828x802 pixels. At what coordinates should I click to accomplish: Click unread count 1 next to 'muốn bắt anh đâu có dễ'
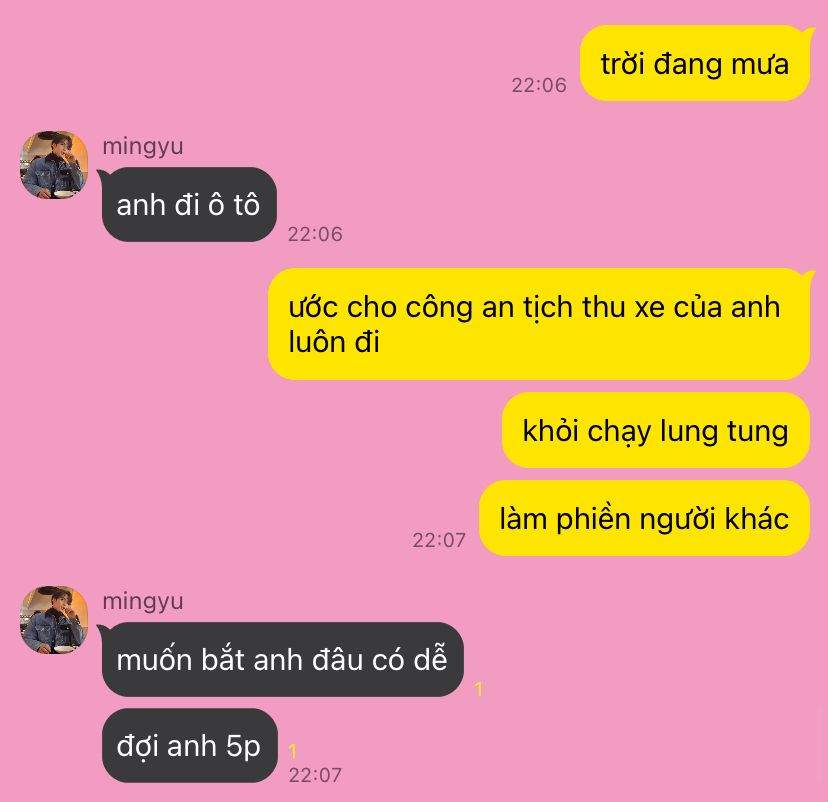[478, 689]
